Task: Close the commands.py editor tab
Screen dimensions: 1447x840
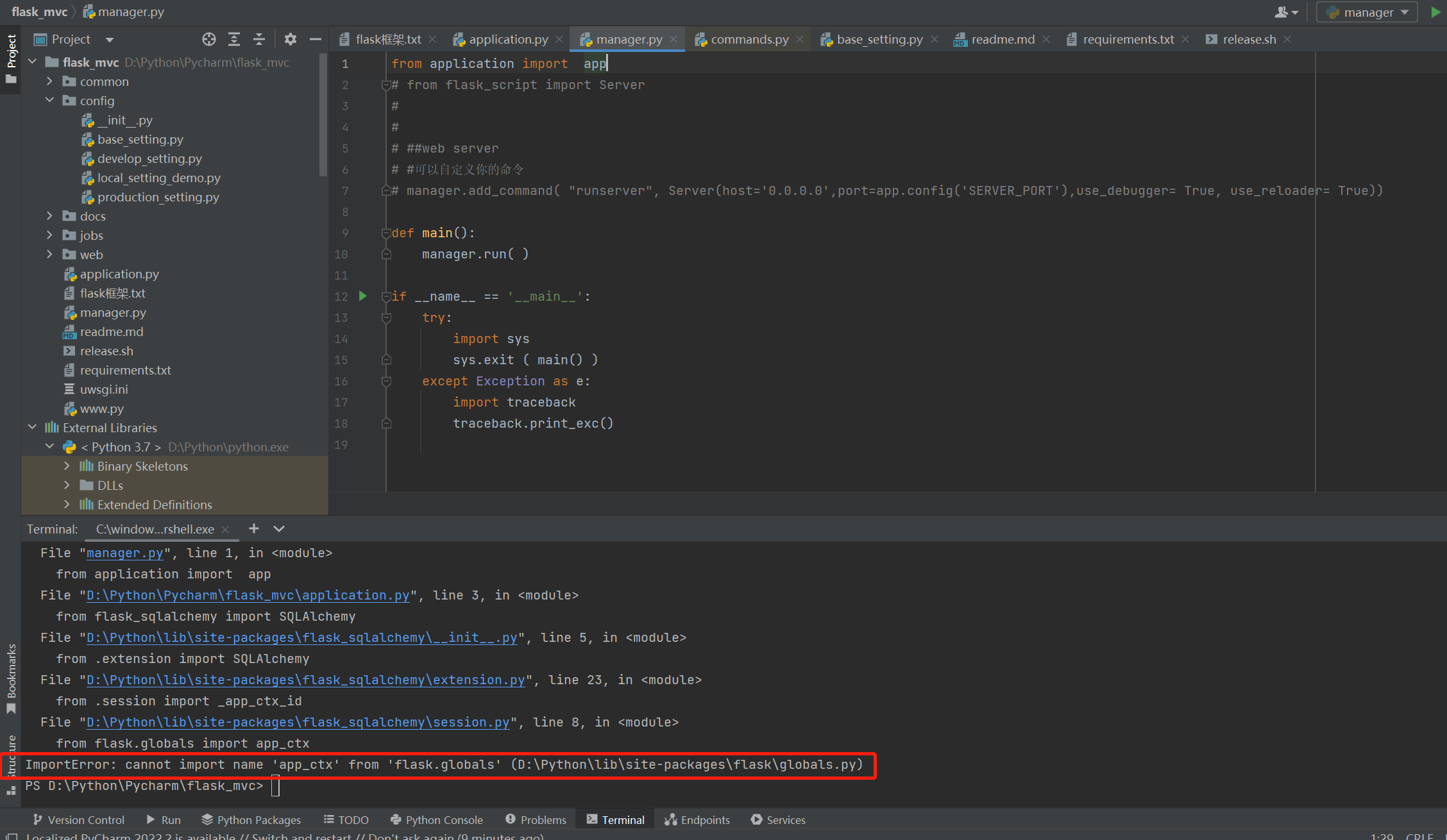Action: pyautogui.click(x=800, y=39)
